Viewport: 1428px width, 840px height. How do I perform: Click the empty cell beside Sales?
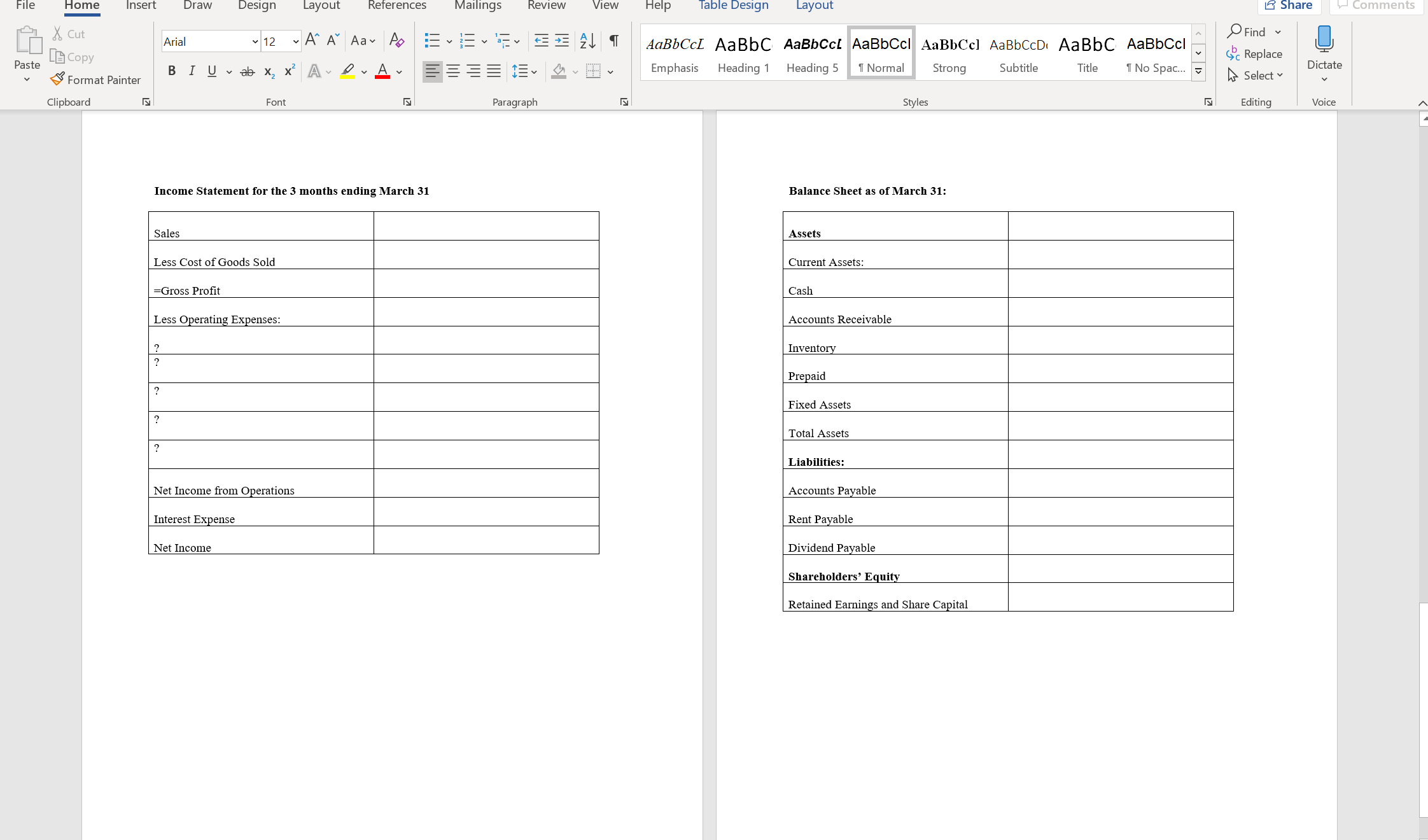[x=486, y=227]
